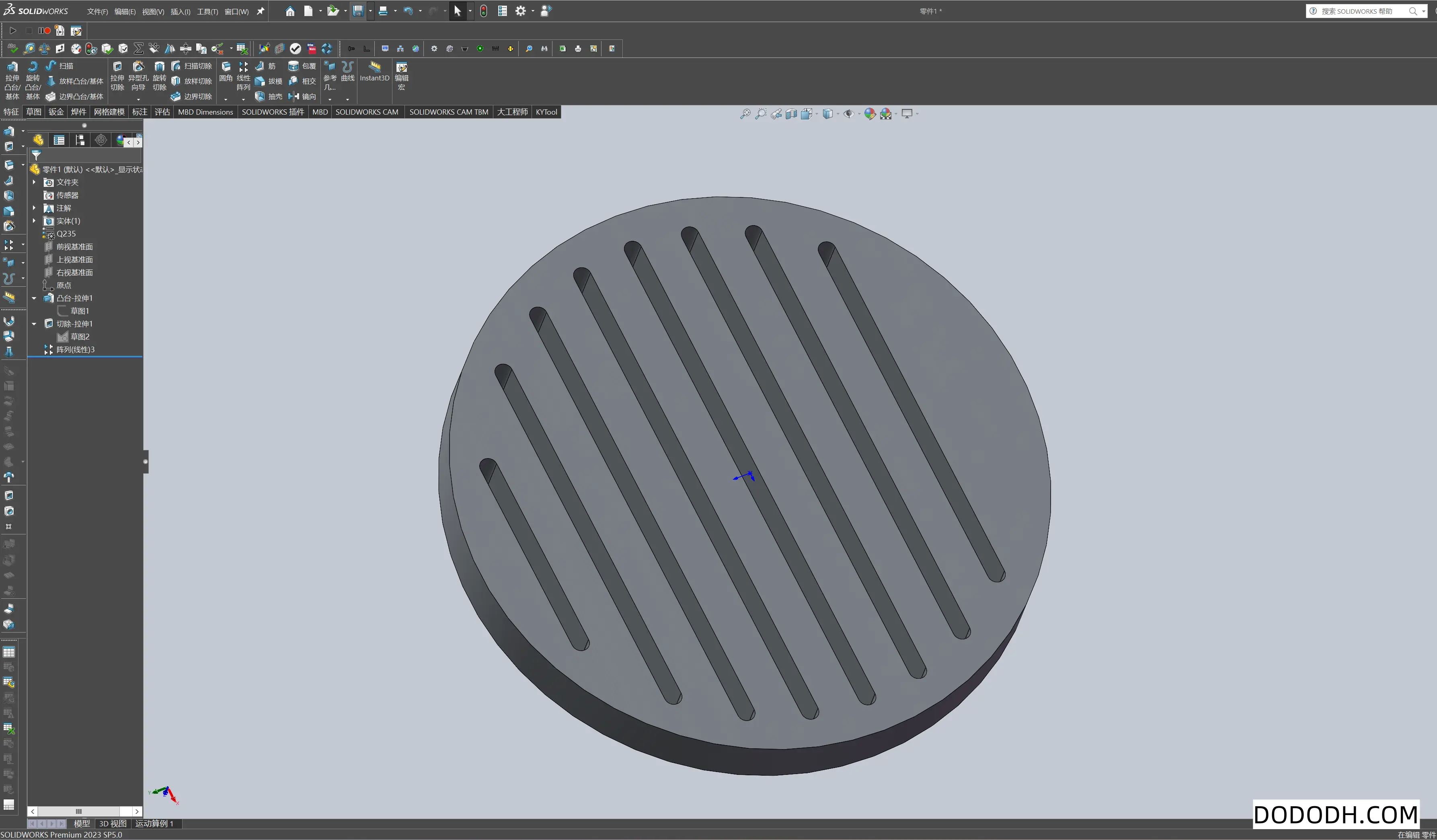
Task: Click the Zoom to Fit magnifier icon
Action: coord(745,114)
